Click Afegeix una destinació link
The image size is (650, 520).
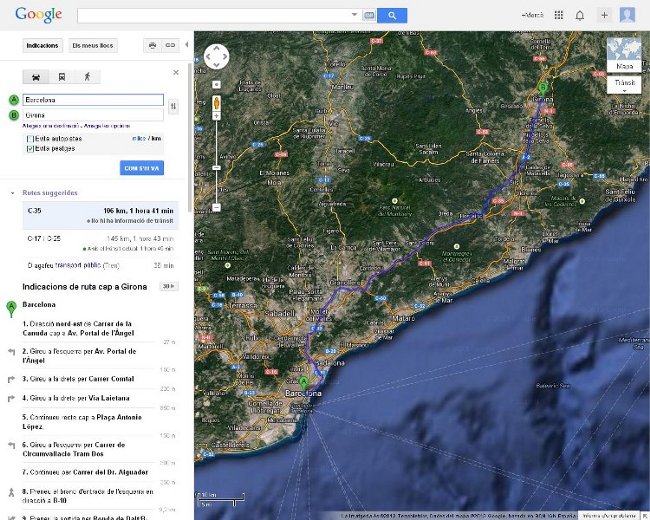click(51, 126)
